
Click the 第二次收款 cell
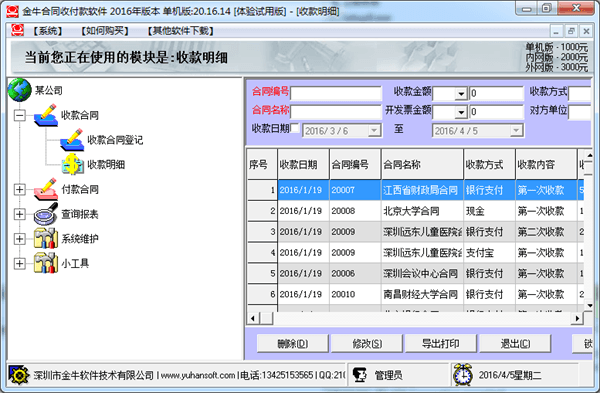pos(546,232)
